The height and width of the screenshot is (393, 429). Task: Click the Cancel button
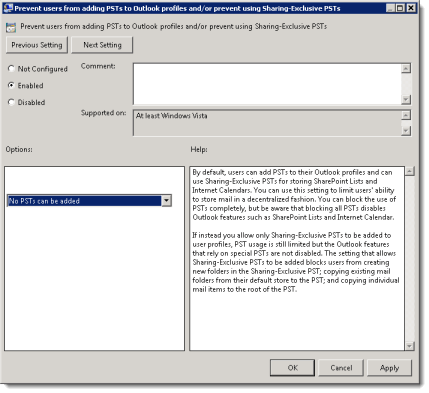pyautogui.click(x=341, y=368)
